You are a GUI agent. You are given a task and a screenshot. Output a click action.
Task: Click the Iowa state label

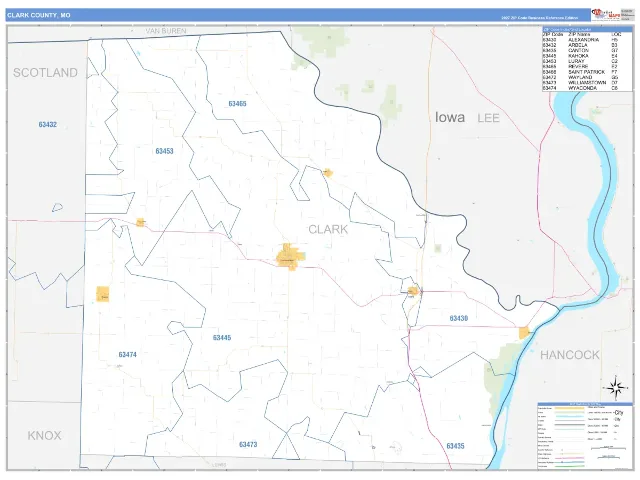click(x=450, y=117)
